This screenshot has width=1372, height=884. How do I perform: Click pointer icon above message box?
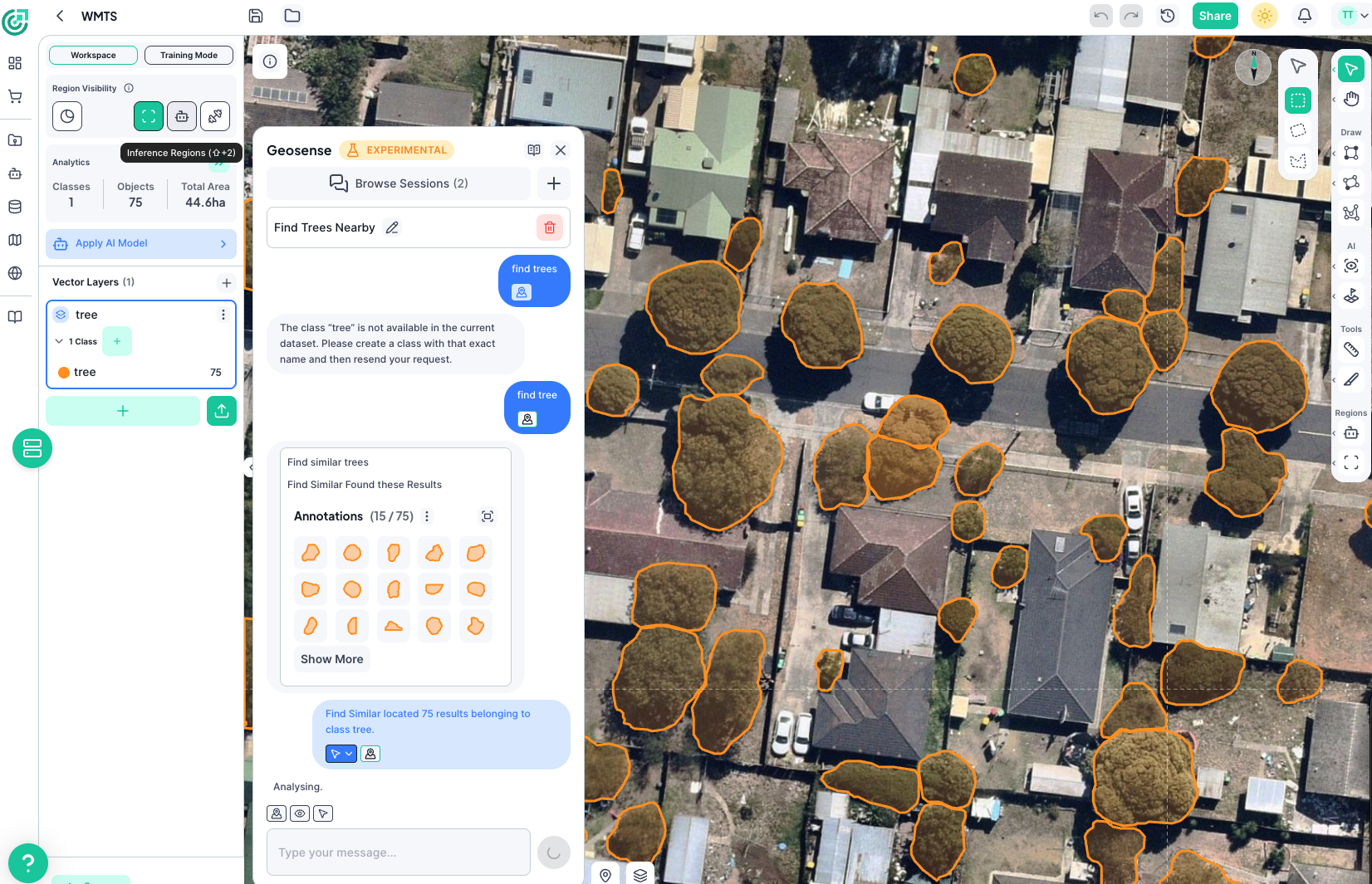[323, 813]
